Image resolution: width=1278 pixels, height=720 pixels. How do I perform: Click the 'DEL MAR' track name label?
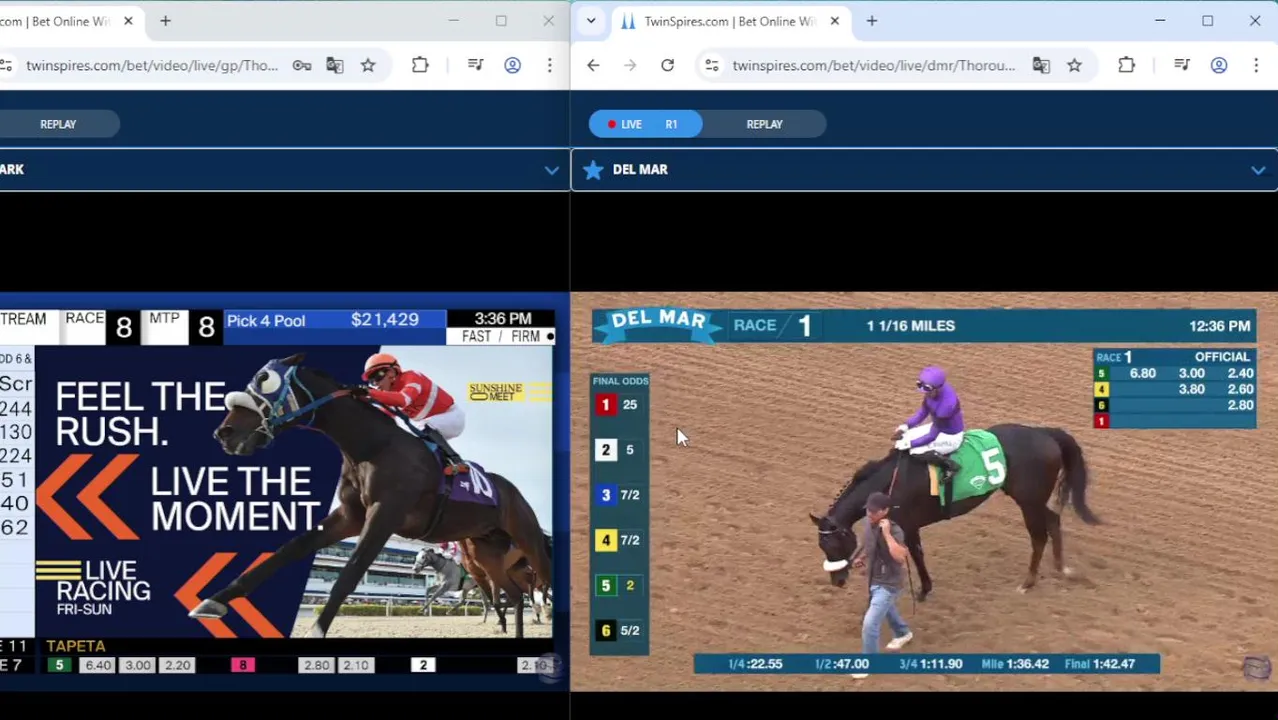tap(640, 170)
